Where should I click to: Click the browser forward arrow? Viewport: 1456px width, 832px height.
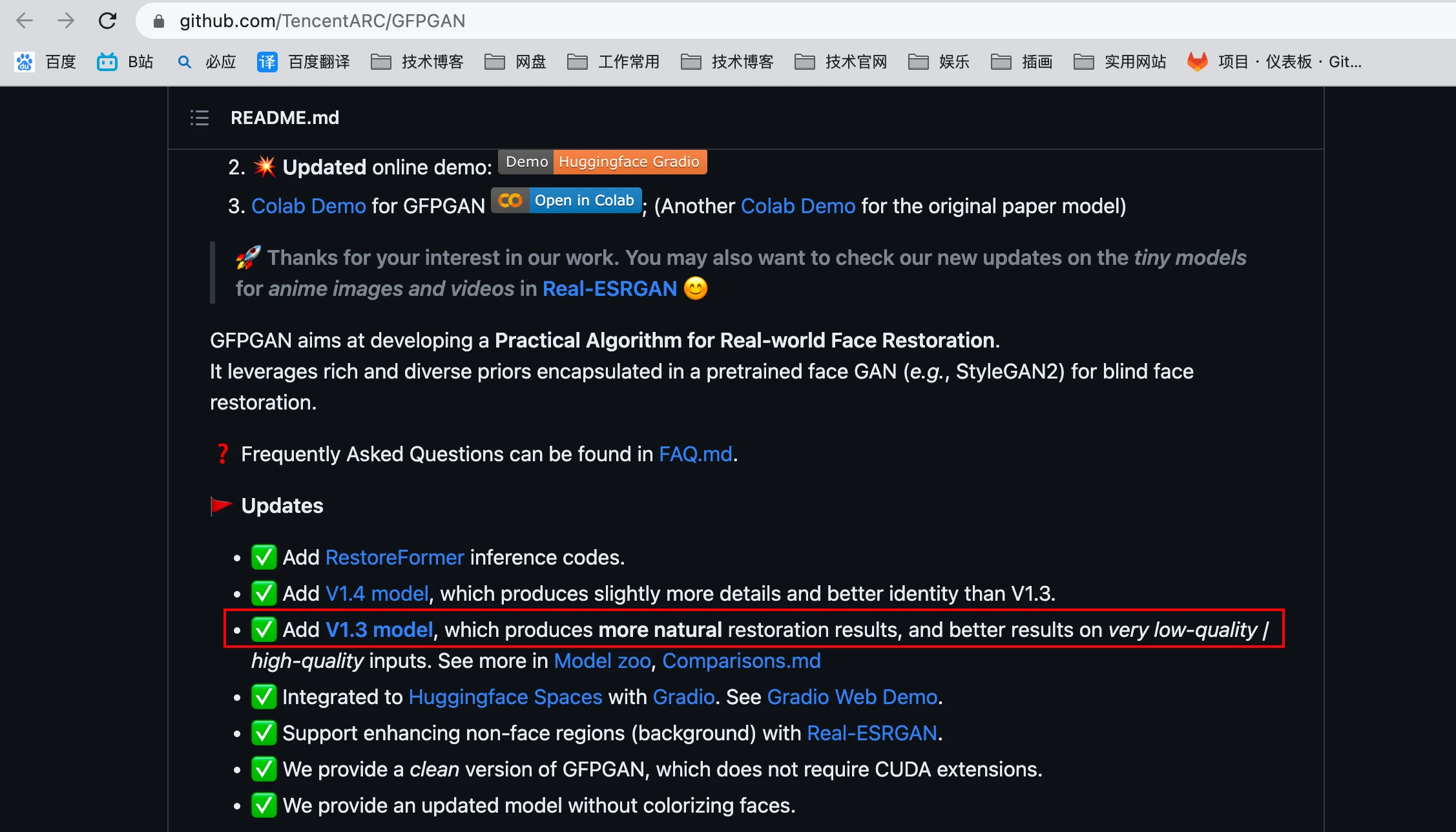65,21
